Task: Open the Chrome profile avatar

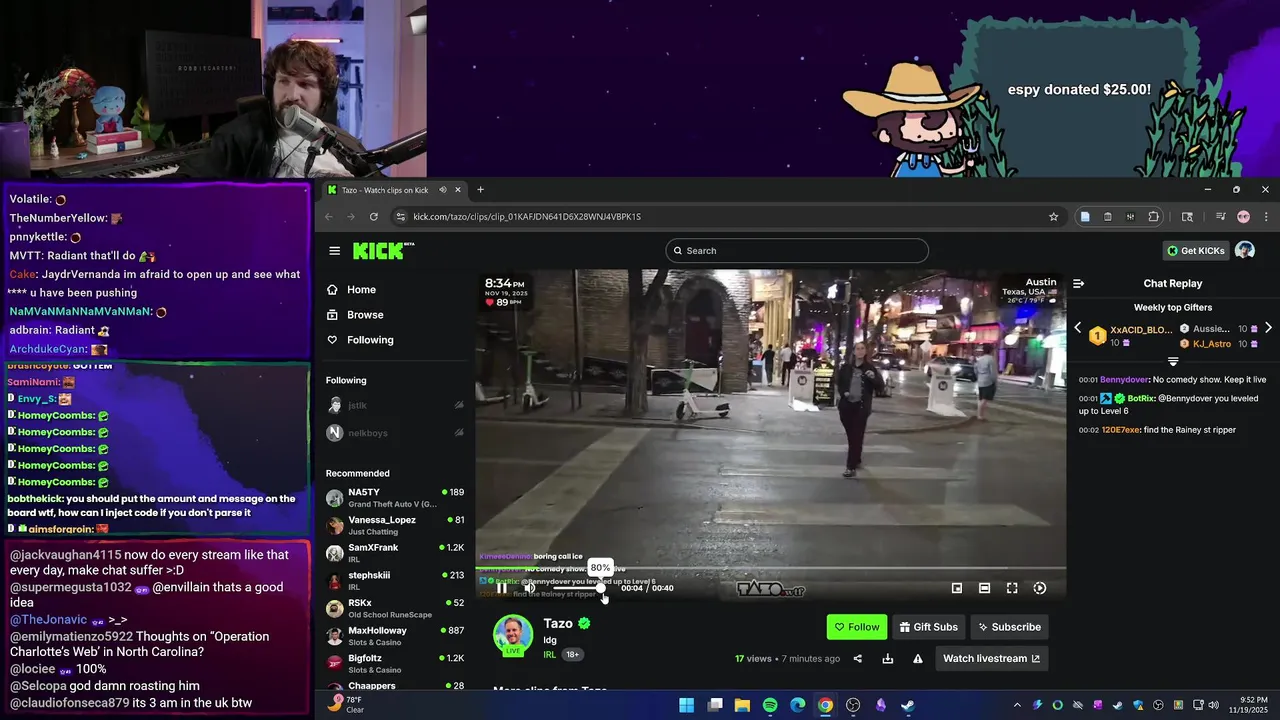Action: click(1244, 217)
